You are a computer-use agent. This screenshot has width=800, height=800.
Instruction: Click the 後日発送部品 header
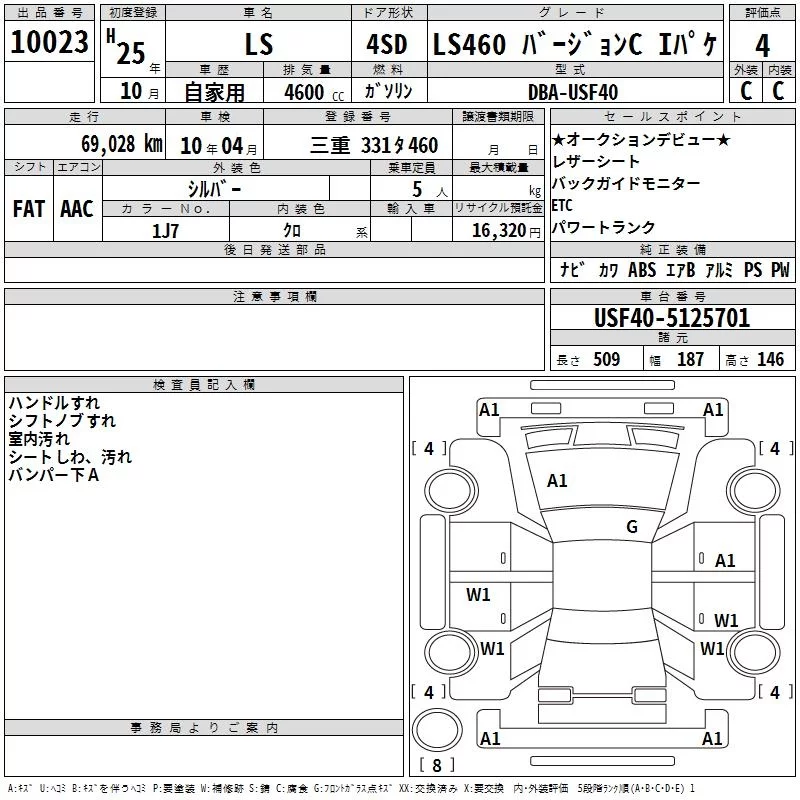tap(274, 249)
